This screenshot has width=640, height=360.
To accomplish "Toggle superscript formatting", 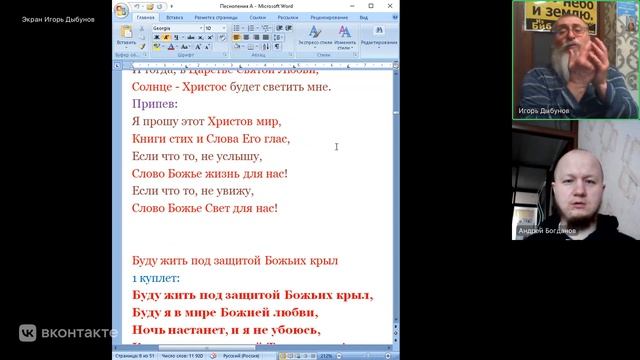I will point(210,38).
